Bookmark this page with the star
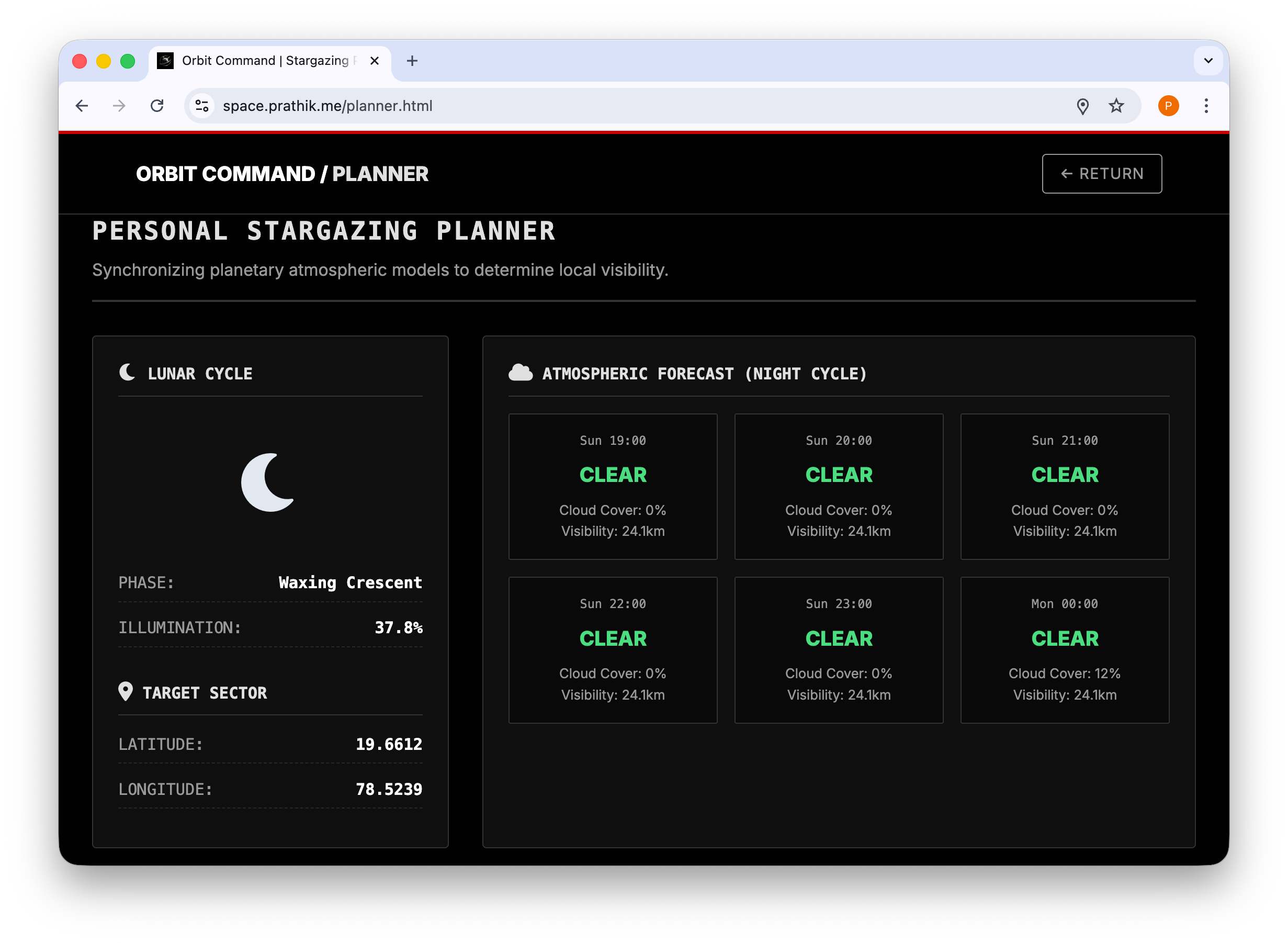Screen dimensions: 1288x943 (1116, 106)
